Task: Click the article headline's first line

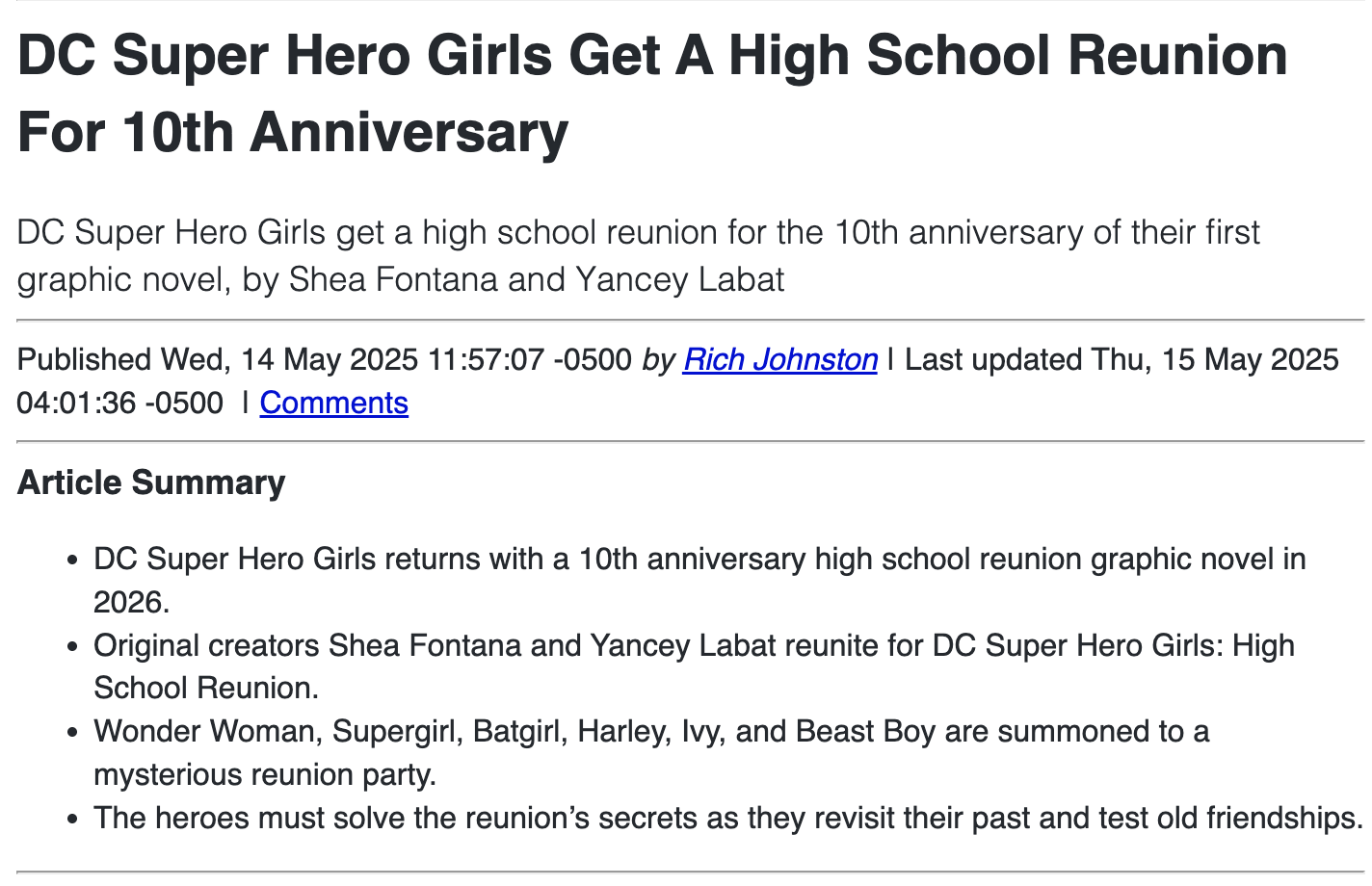Action: [x=652, y=56]
